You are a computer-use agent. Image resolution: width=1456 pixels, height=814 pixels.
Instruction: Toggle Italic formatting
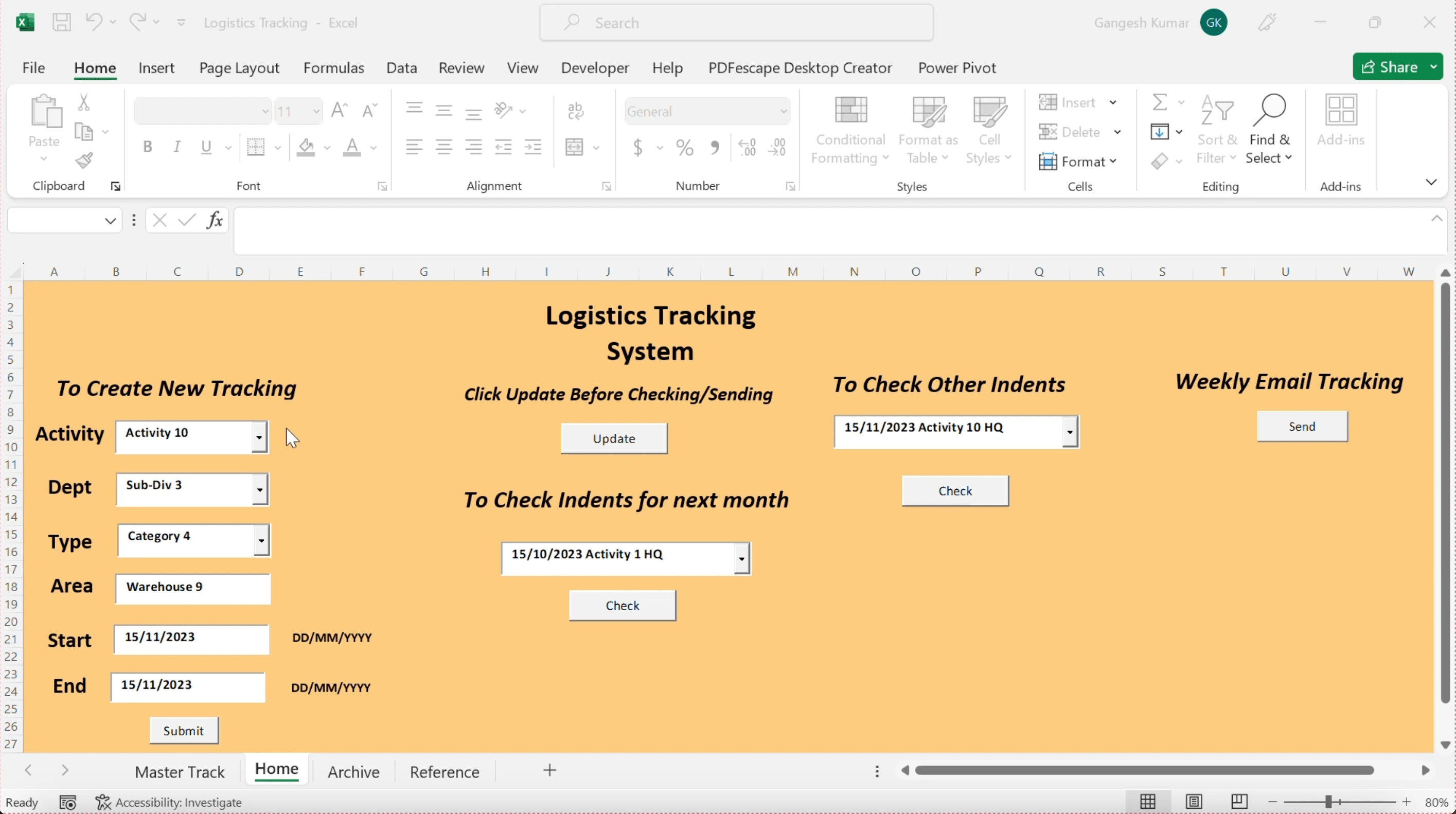[x=177, y=148]
